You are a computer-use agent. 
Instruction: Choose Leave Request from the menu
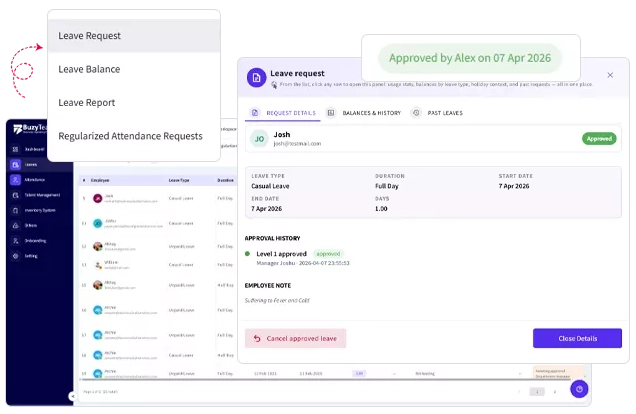[x=134, y=36]
